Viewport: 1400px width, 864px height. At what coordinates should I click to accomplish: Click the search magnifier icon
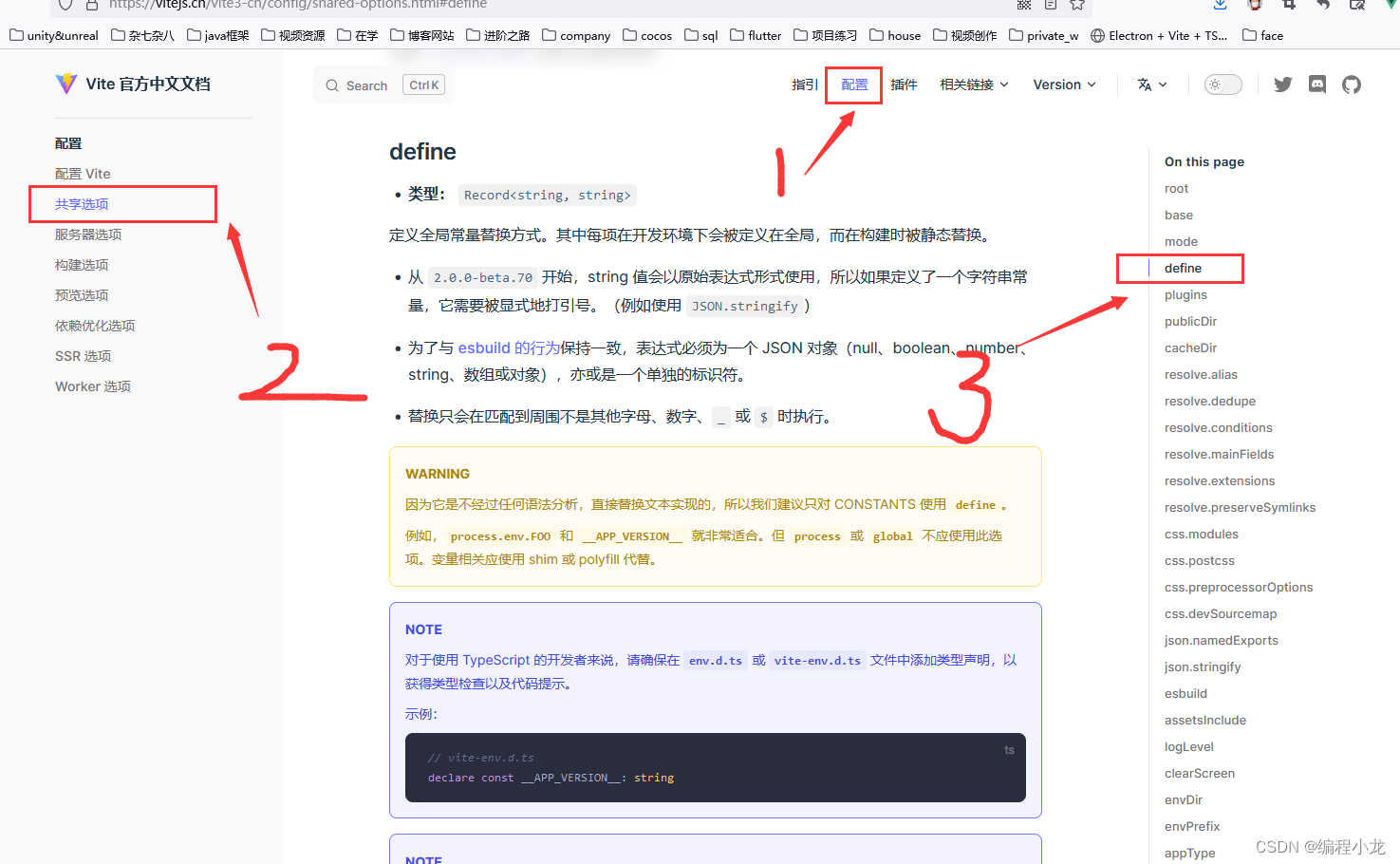[332, 85]
